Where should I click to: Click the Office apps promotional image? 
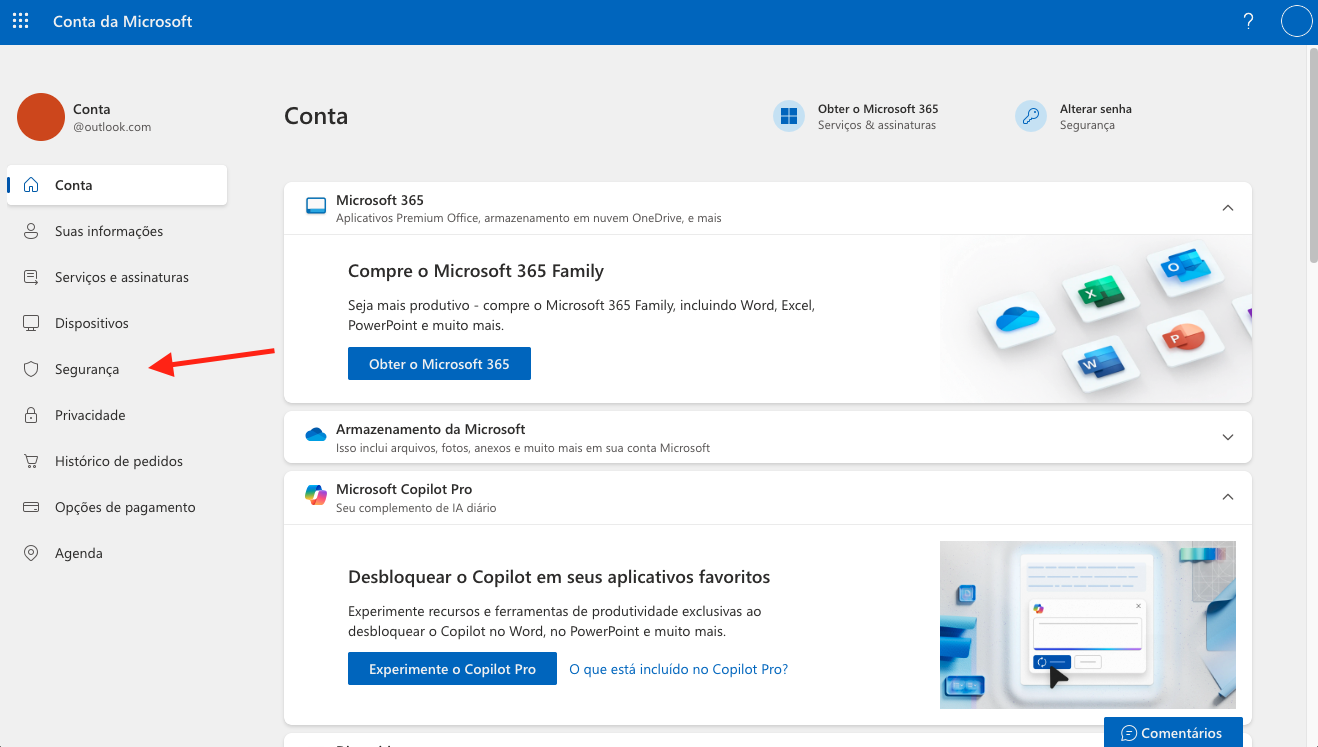click(x=1096, y=319)
